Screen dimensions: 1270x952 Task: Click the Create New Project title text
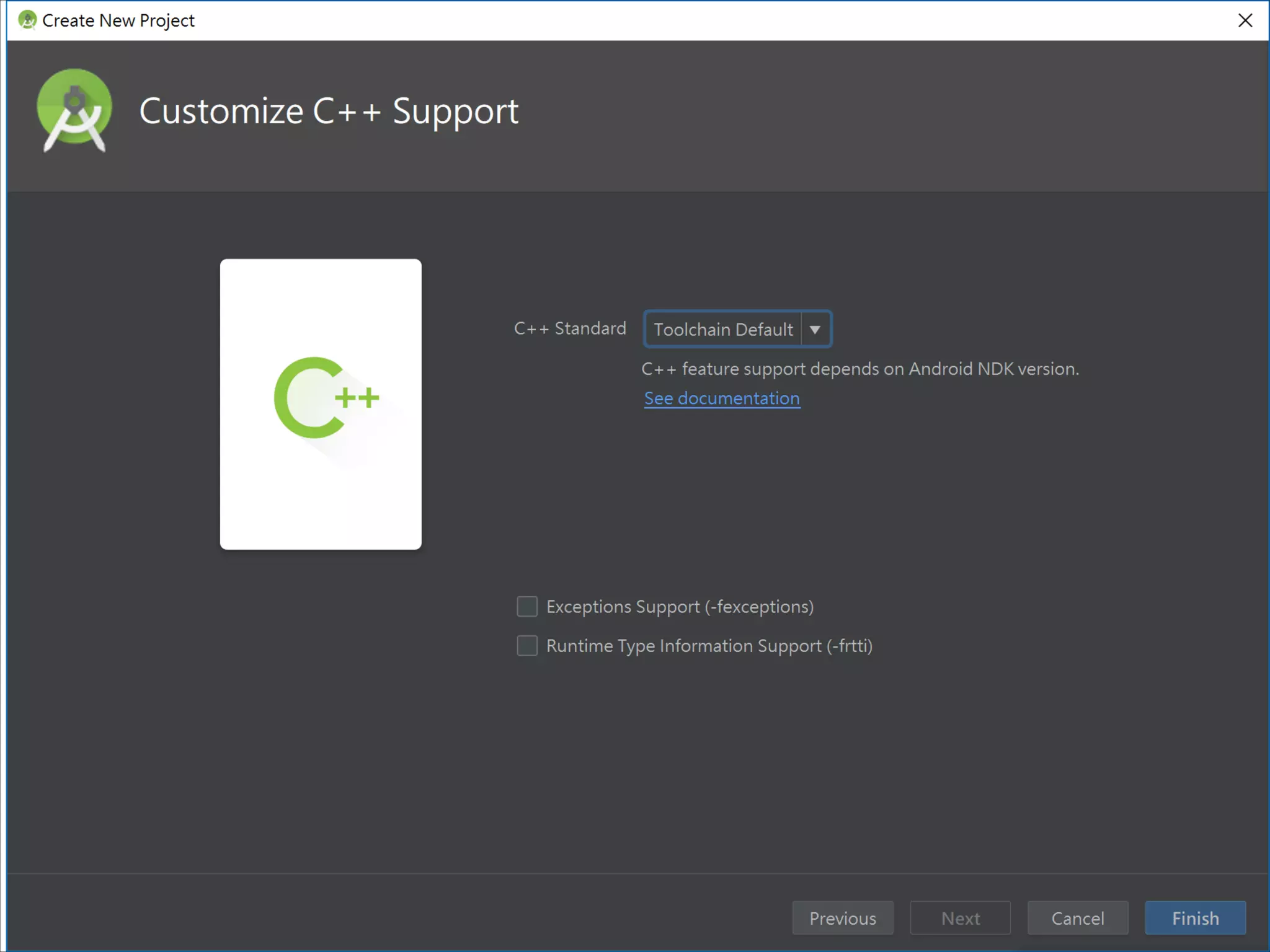(118, 20)
